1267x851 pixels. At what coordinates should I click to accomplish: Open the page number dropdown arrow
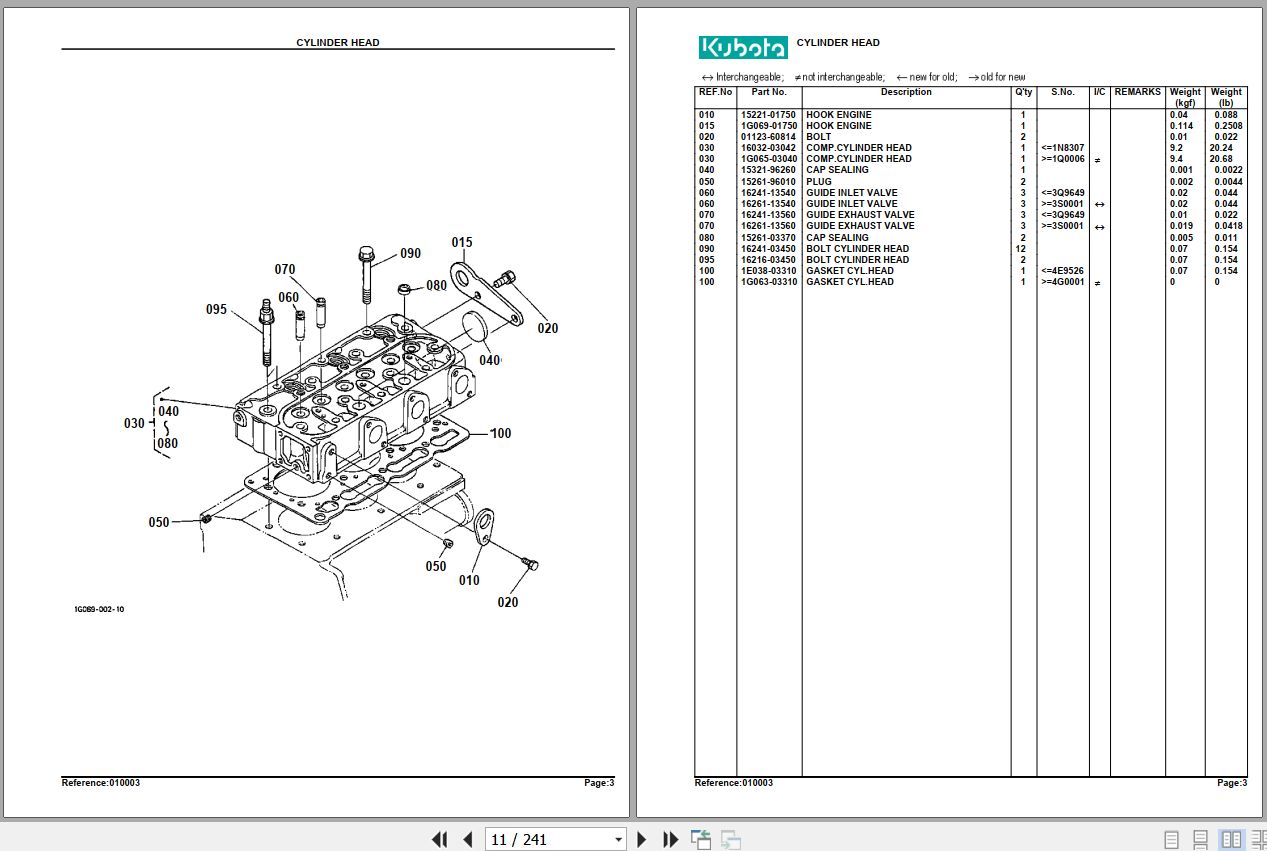[x=618, y=840]
